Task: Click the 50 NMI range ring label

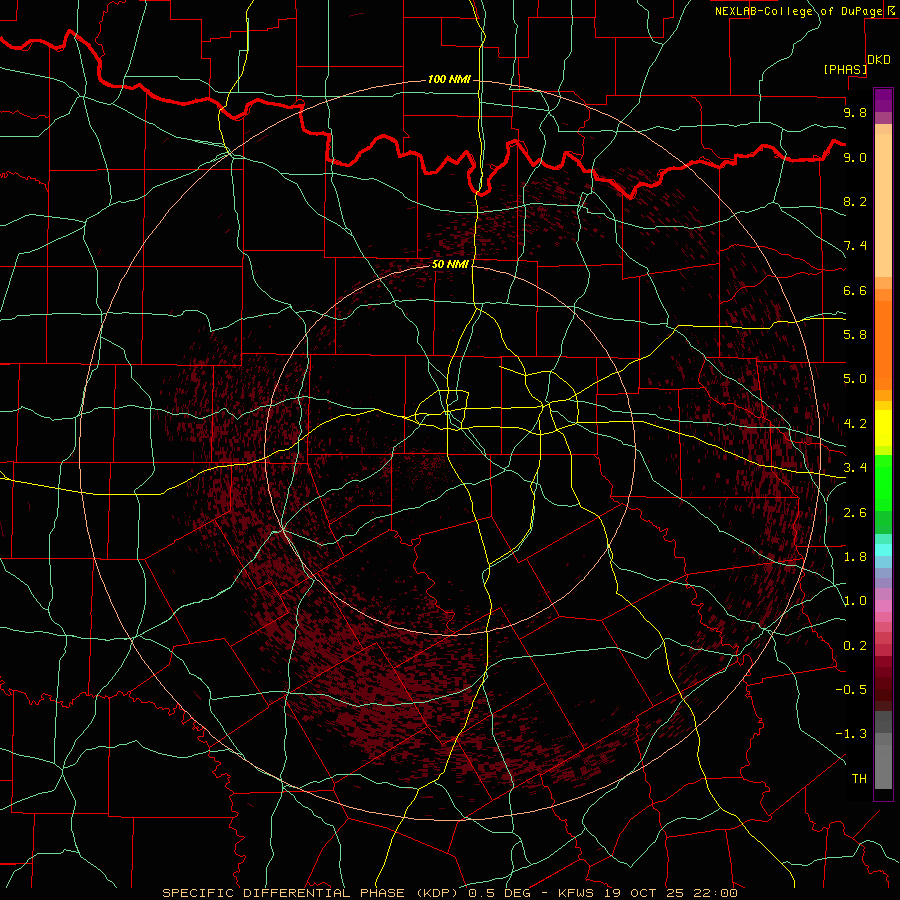Action: point(450,264)
